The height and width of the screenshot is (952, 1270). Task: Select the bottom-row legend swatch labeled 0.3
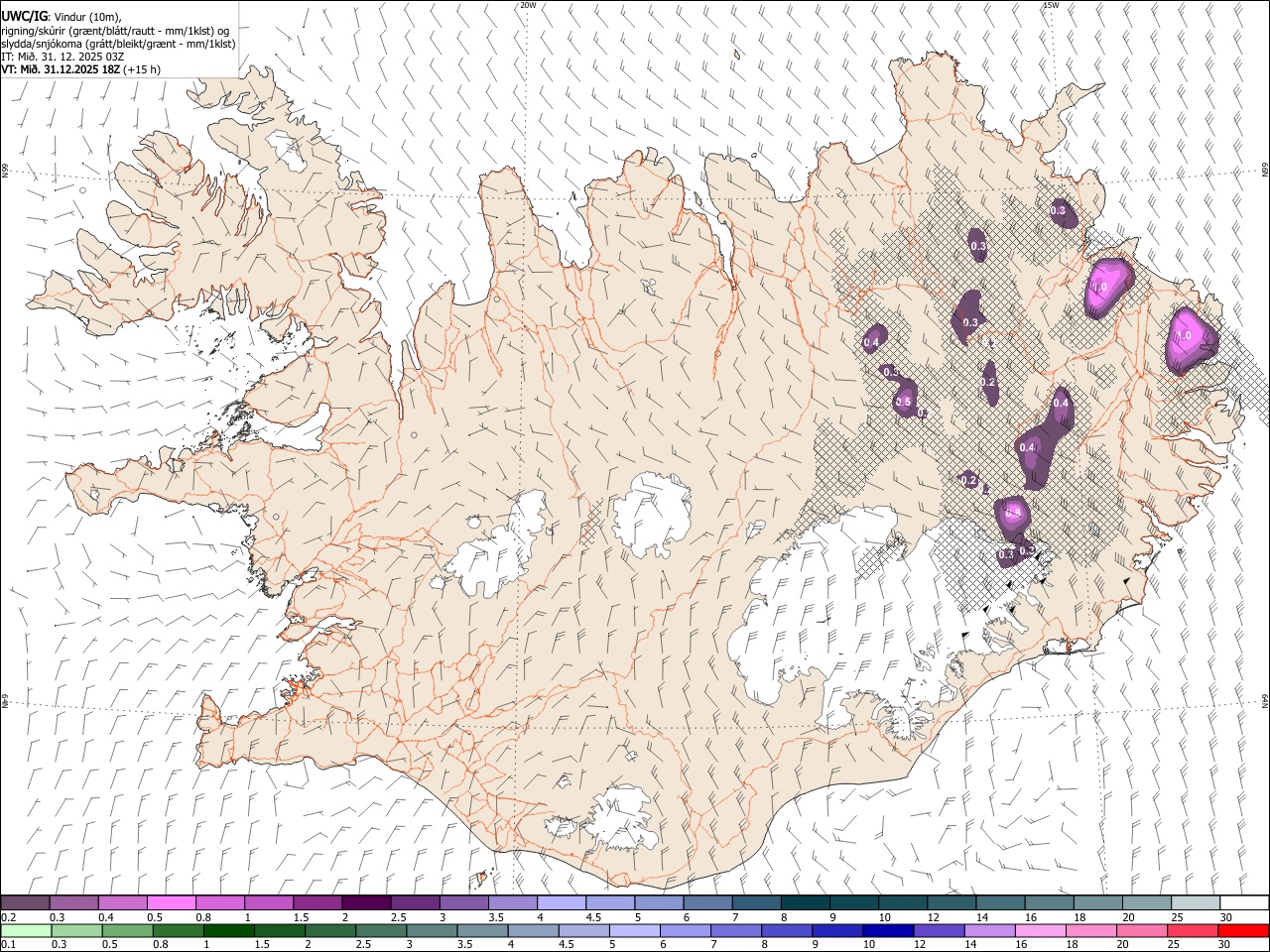(x=76, y=930)
